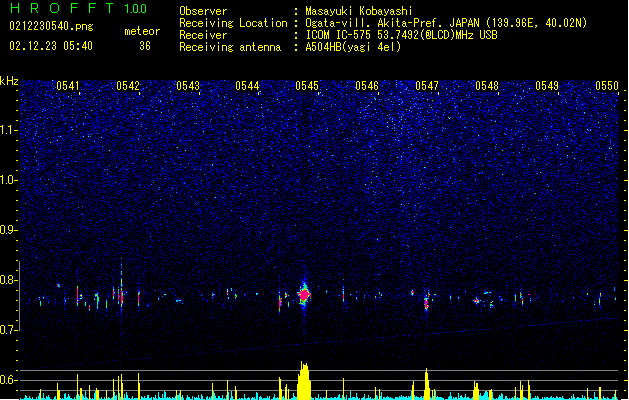Viewport: 629px width, 400px height.
Task: Click the 1.0 kHz axis label
Action: pos(9,180)
